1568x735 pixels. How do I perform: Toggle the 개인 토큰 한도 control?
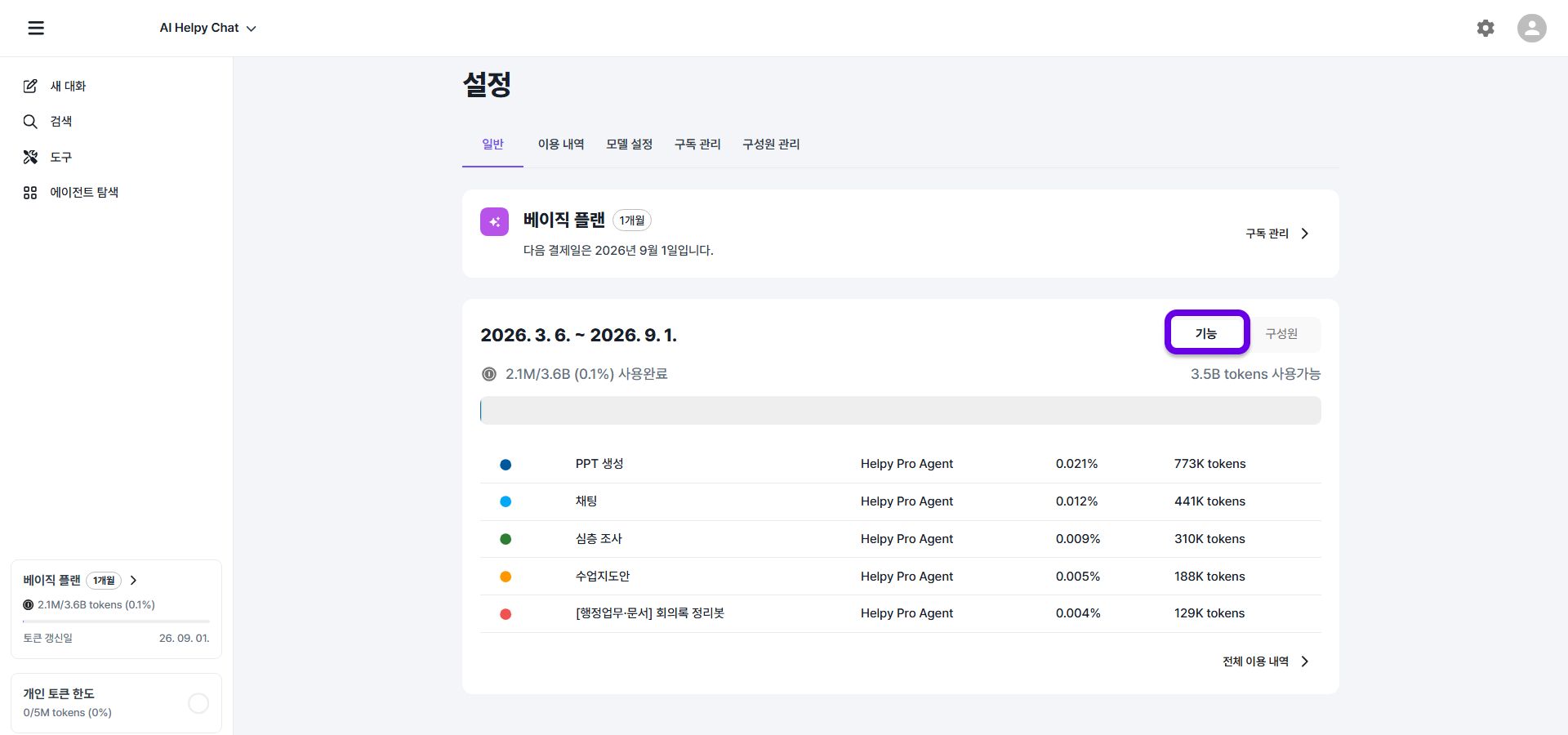point(198,702)
